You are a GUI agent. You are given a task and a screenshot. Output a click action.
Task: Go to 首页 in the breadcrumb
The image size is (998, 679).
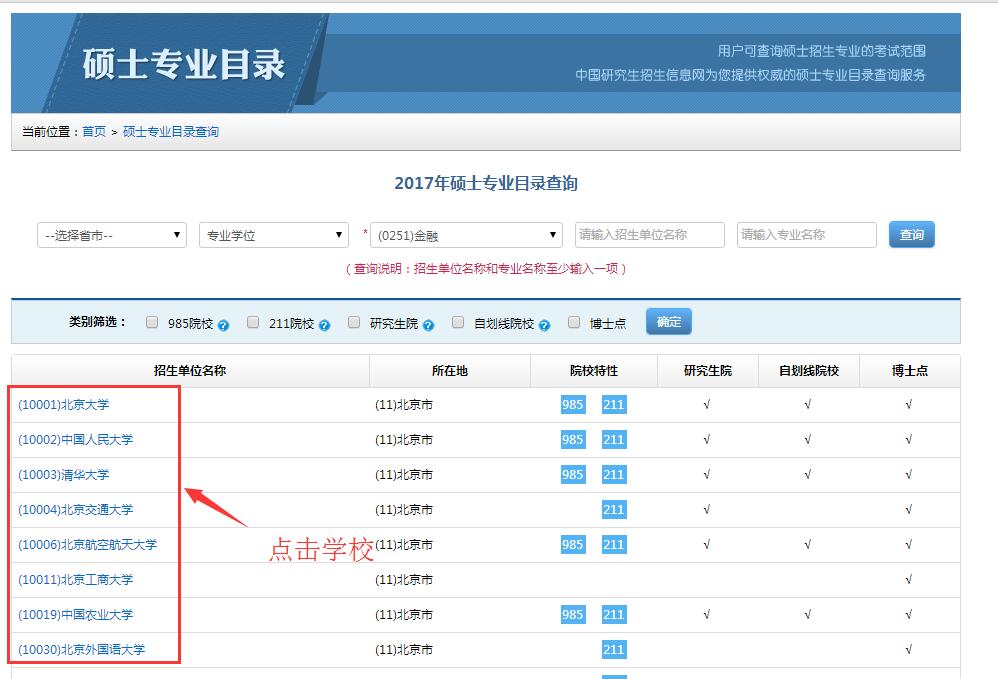pyautogui.click(x=94, y=132)
